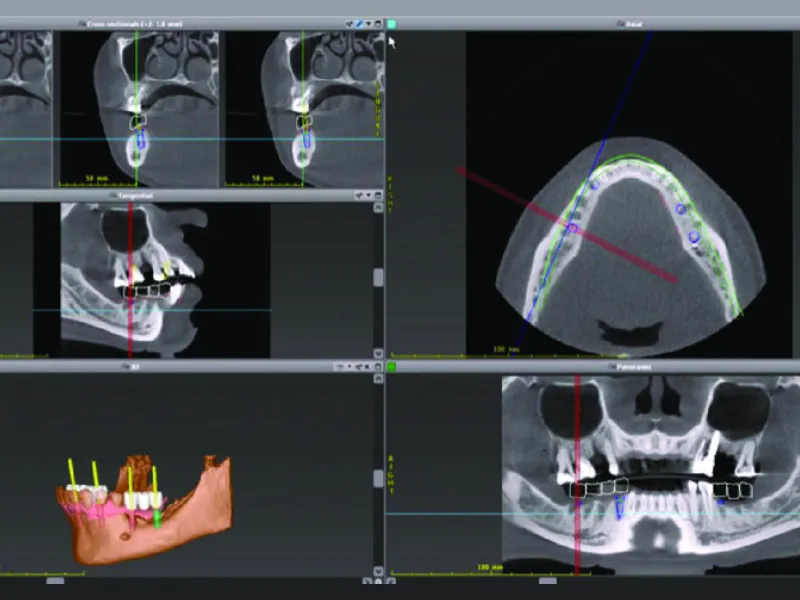Click the green implant in the 3D model

[157, 518]
